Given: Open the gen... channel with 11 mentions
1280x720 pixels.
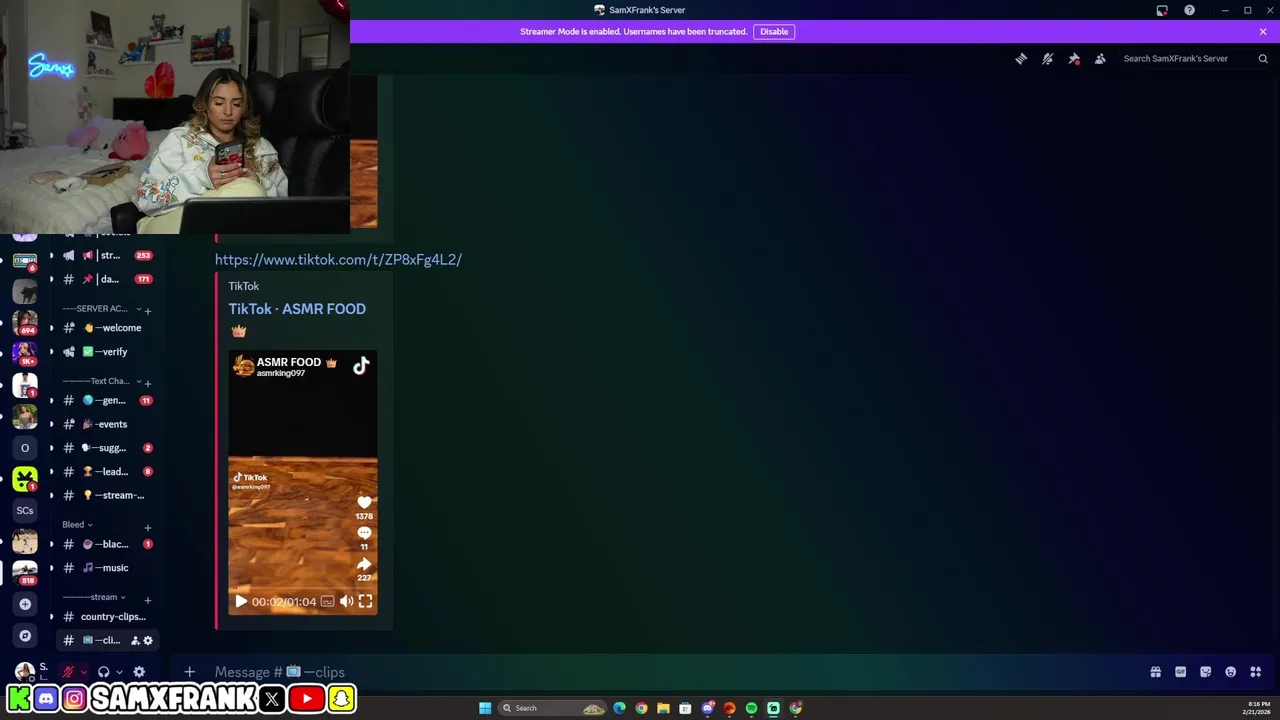Looking at the screenshot, I should 105,400.
